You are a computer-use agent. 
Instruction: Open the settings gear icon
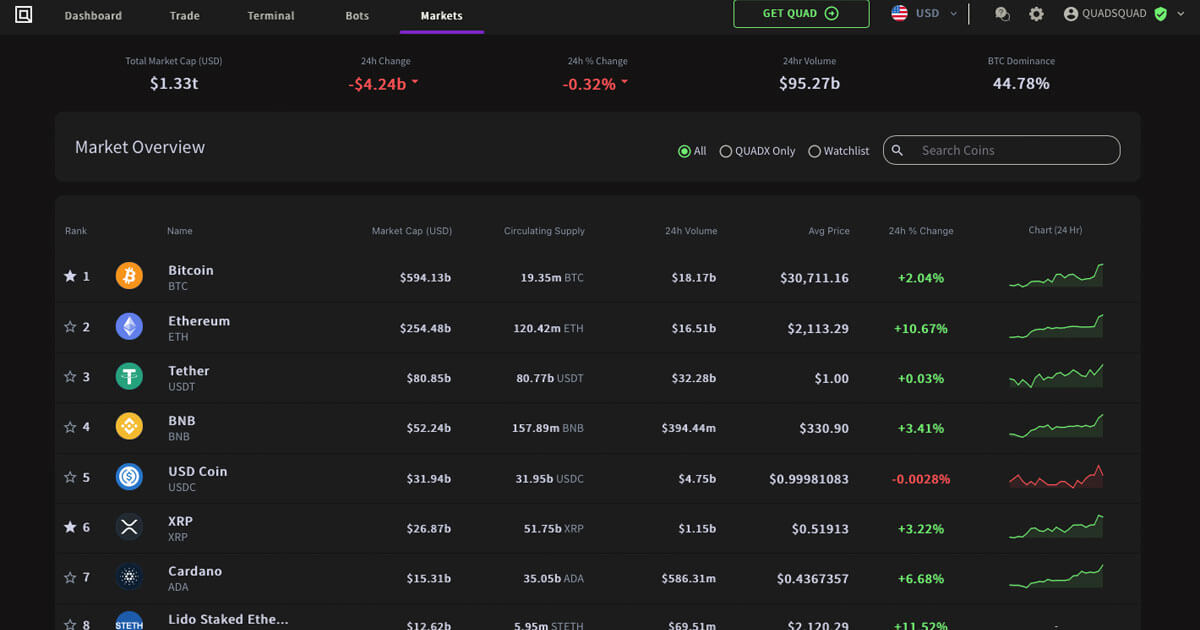click(x=1036, y=14)
